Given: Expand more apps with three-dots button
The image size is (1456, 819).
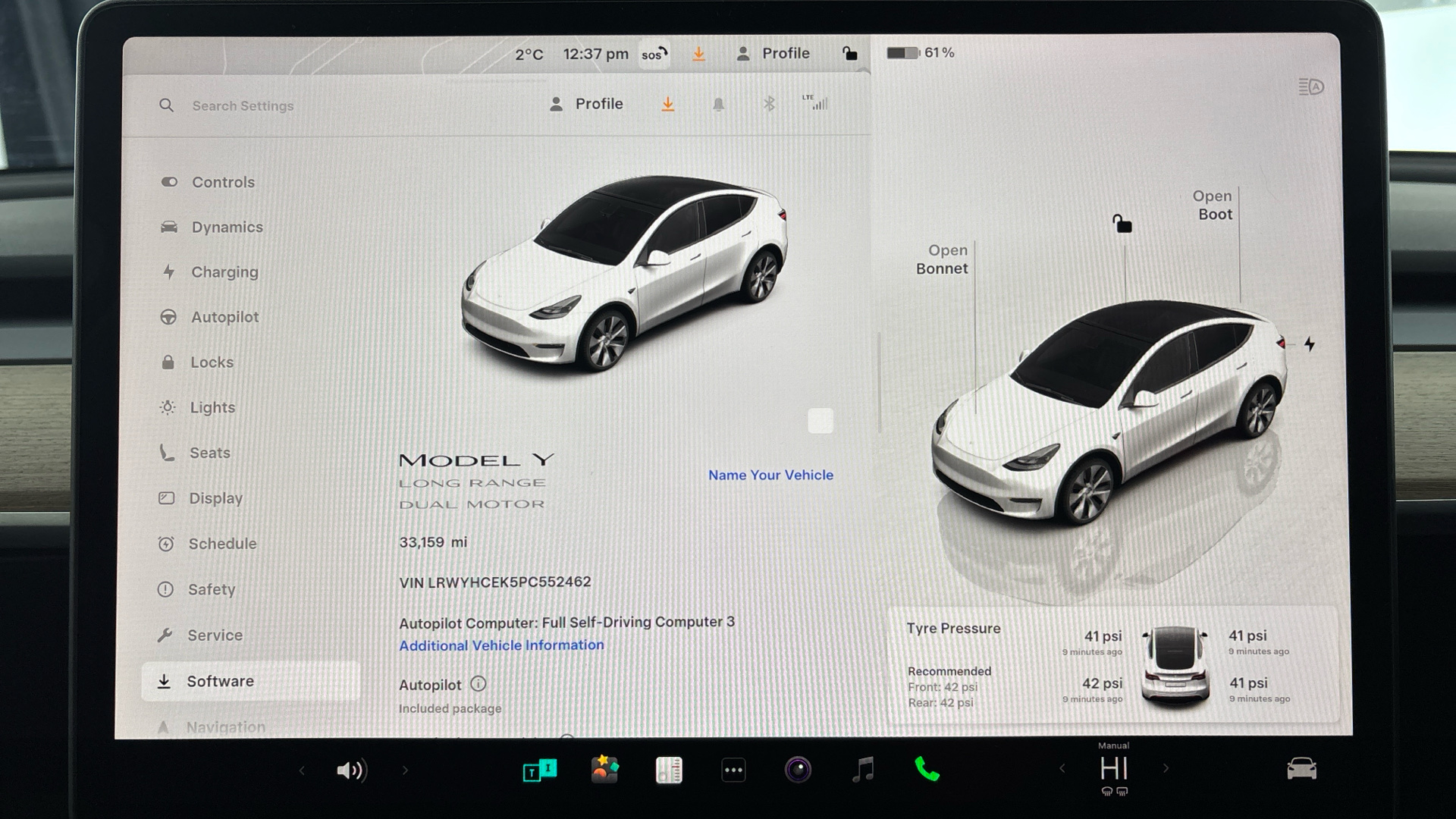Looking at the screenshot, I should pos(733,770).
